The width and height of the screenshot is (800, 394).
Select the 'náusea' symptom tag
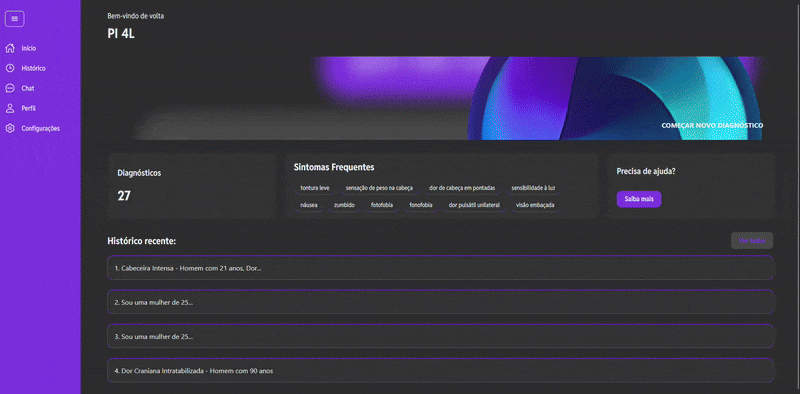(309, 205)
